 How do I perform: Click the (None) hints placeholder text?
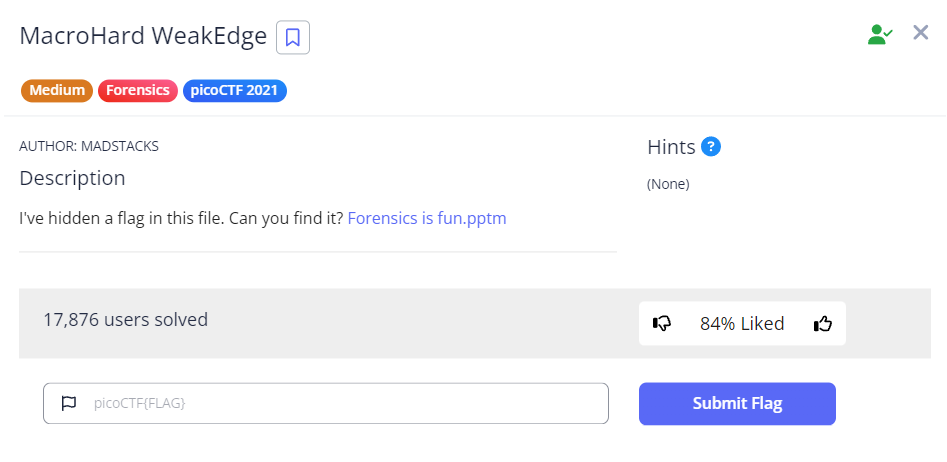click(x=668, y=184)
